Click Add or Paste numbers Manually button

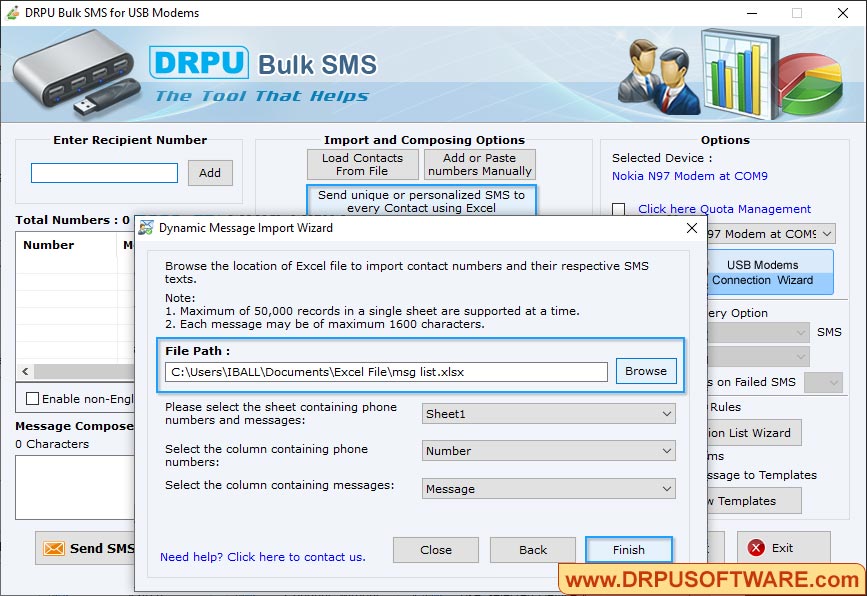click(x=479, y=164)
